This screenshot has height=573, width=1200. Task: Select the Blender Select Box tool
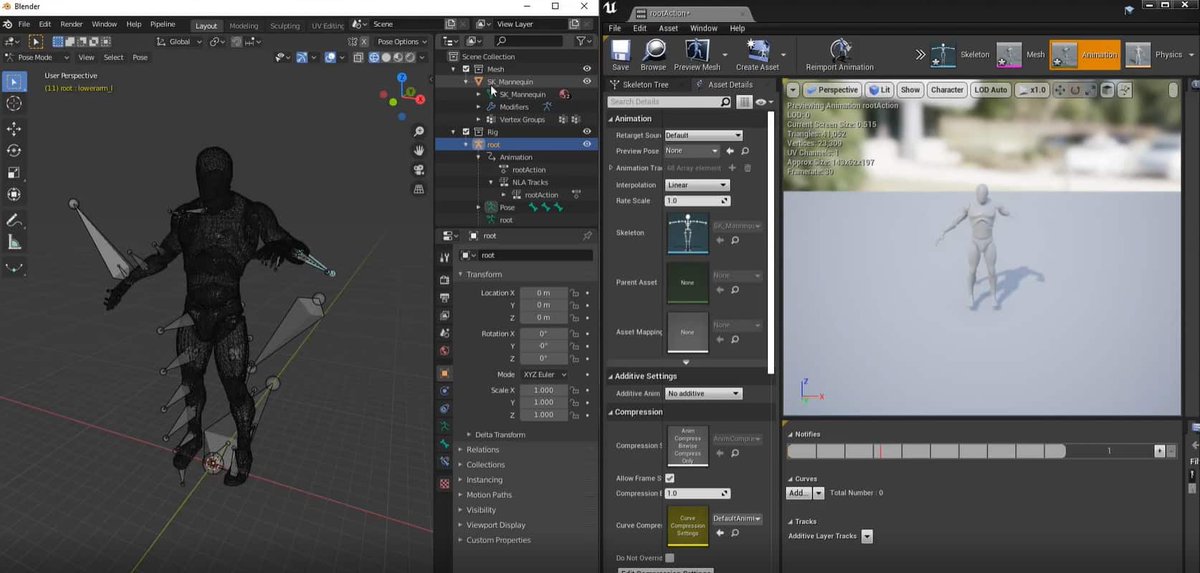click(14, 81)
